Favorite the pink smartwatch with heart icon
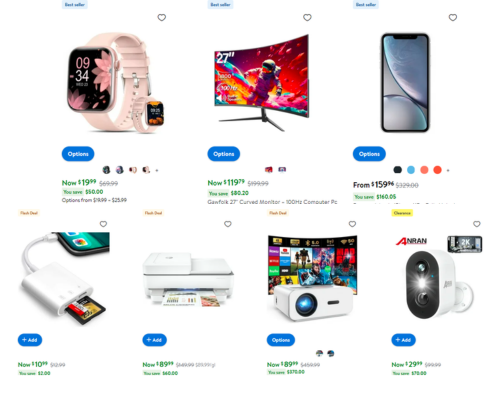 click(162, 17)
